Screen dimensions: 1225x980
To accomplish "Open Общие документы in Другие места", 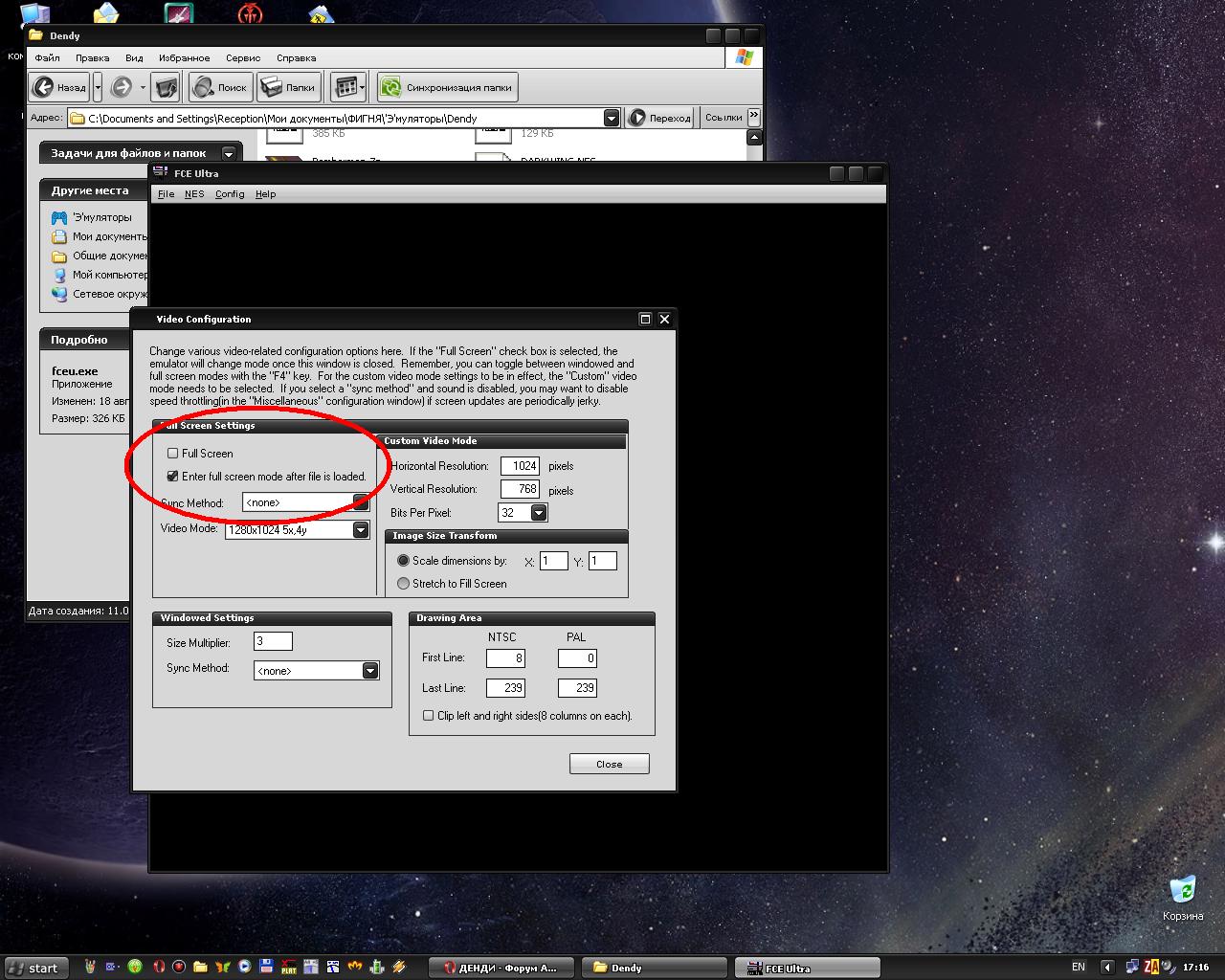I will tap(100, 256).
